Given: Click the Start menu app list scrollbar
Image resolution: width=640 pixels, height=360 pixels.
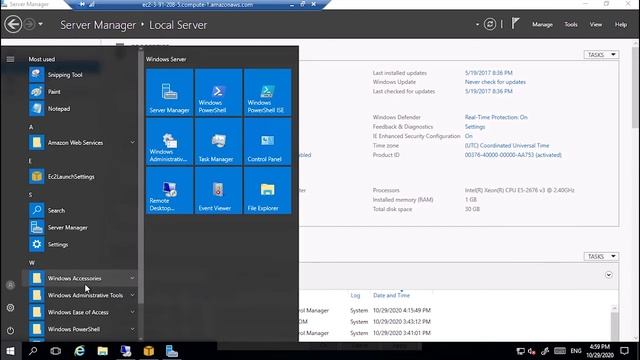Looking at the screenshot, I should (x=141, y=177).
